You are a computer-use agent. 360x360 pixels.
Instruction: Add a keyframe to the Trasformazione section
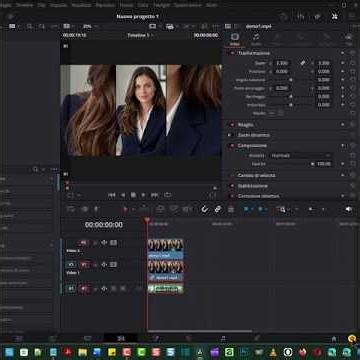(x=342, y=53)
